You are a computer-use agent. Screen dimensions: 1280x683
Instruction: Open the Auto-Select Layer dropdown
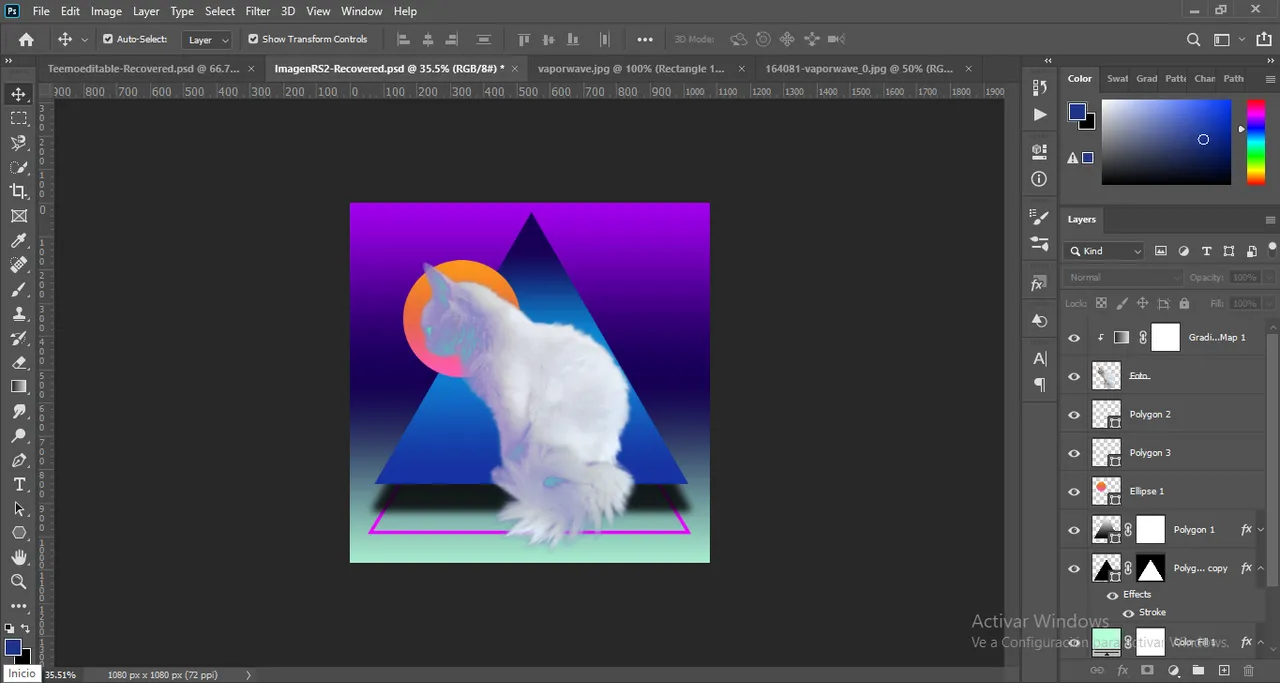click(208, 40)
